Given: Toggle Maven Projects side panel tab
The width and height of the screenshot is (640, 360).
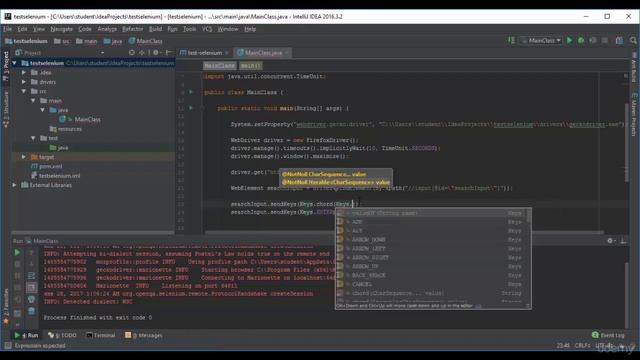Looking at the screenshot, I should (x=634, y=114).
